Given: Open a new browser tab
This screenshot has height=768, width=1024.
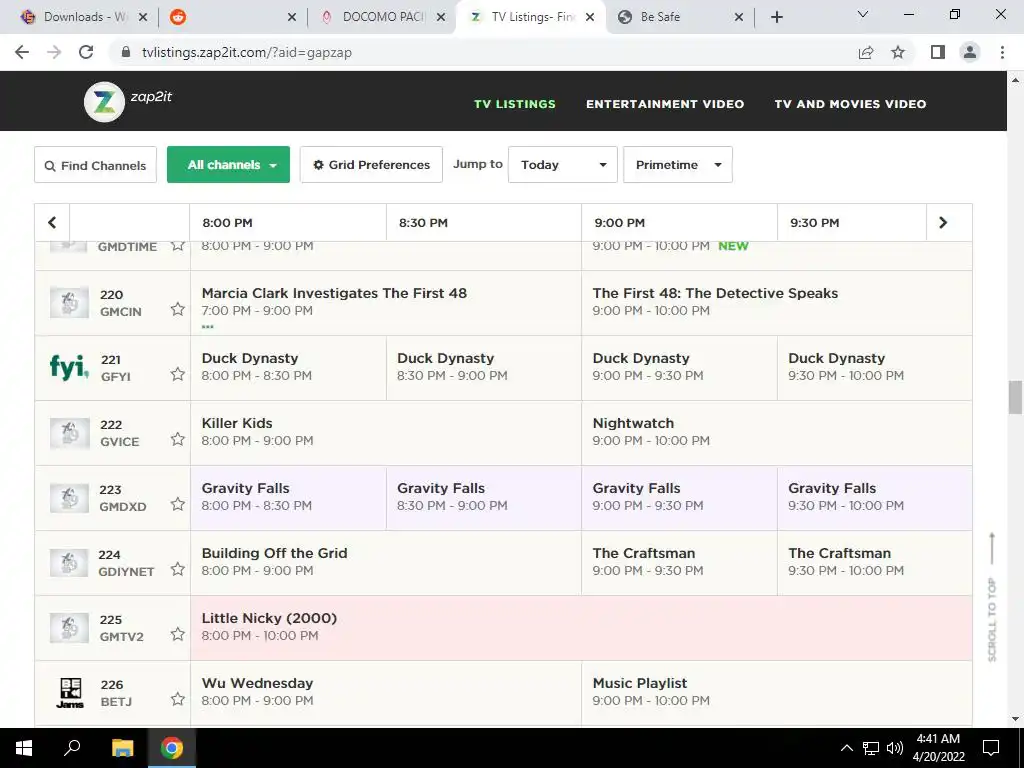Looking at the screenshot, I should pos(776,17).
